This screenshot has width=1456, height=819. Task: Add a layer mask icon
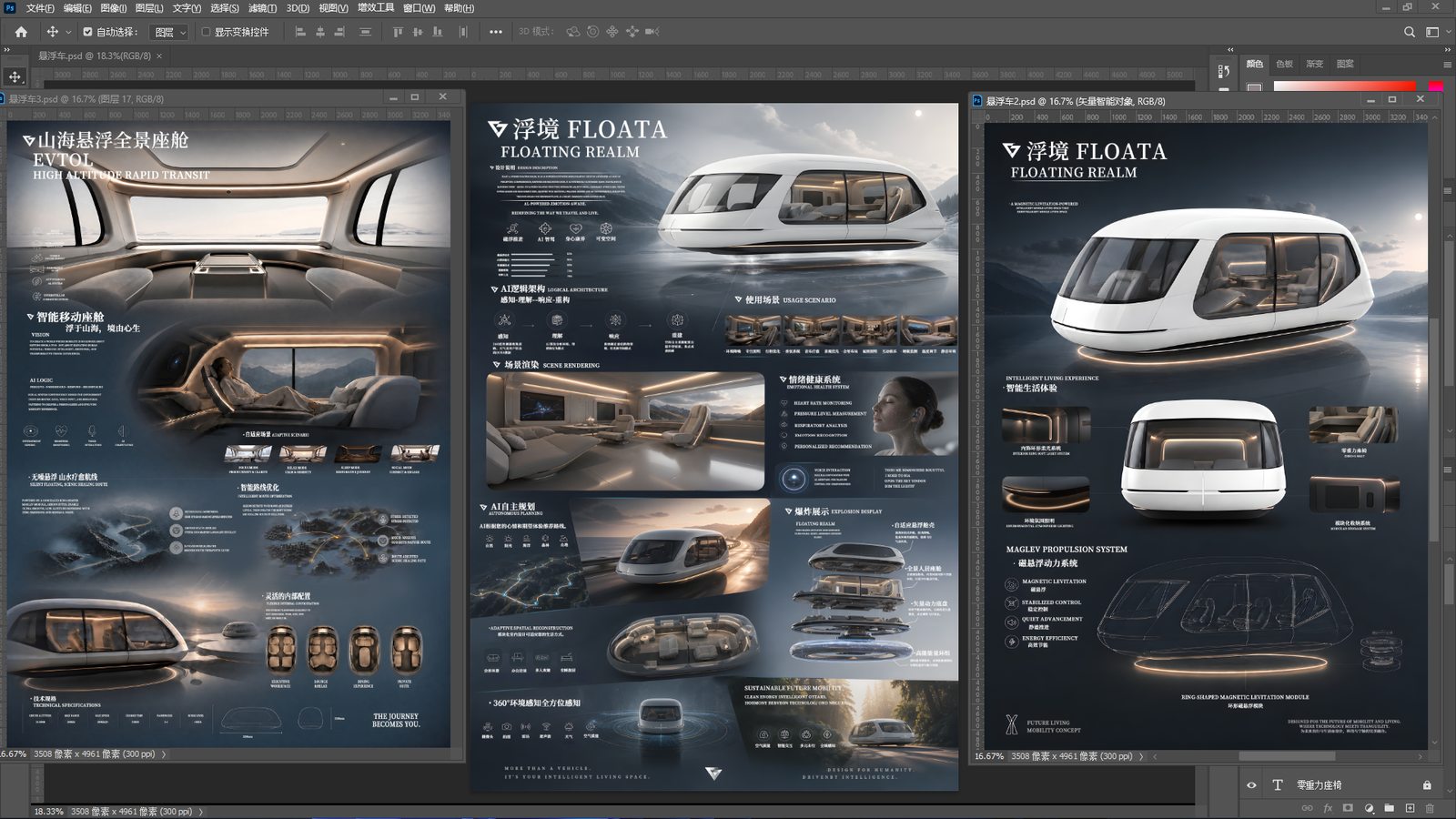point(1348,808)
